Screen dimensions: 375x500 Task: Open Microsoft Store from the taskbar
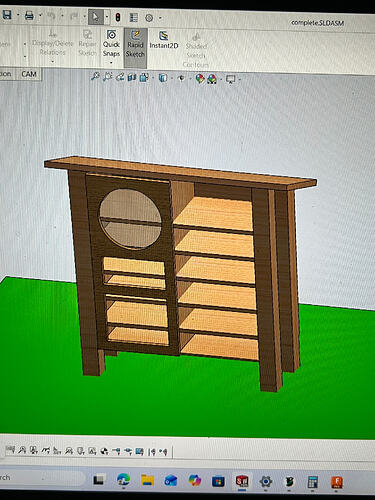tap(219, 481)
